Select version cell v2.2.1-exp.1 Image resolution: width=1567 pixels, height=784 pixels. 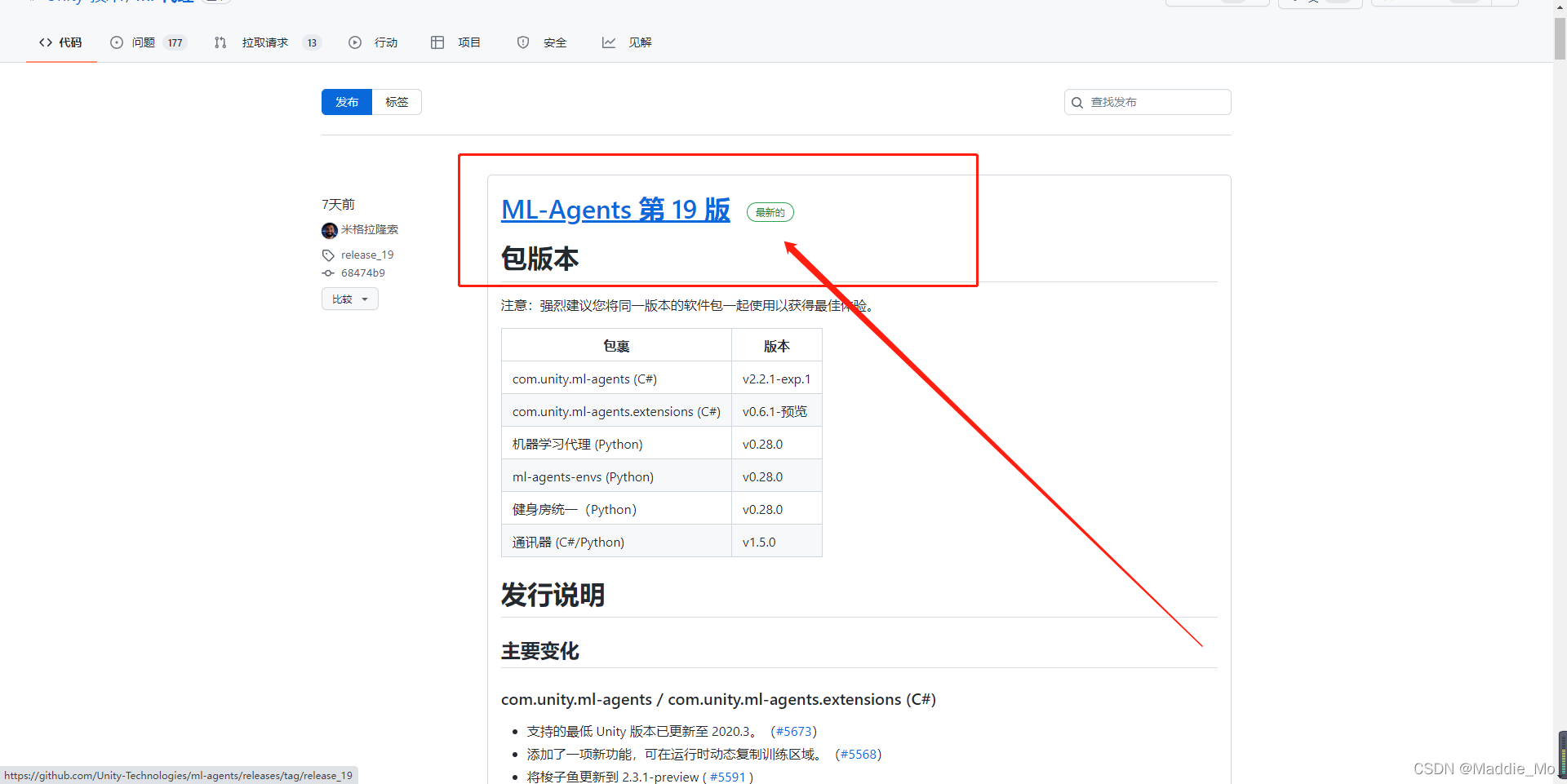(x=776, y=379)
